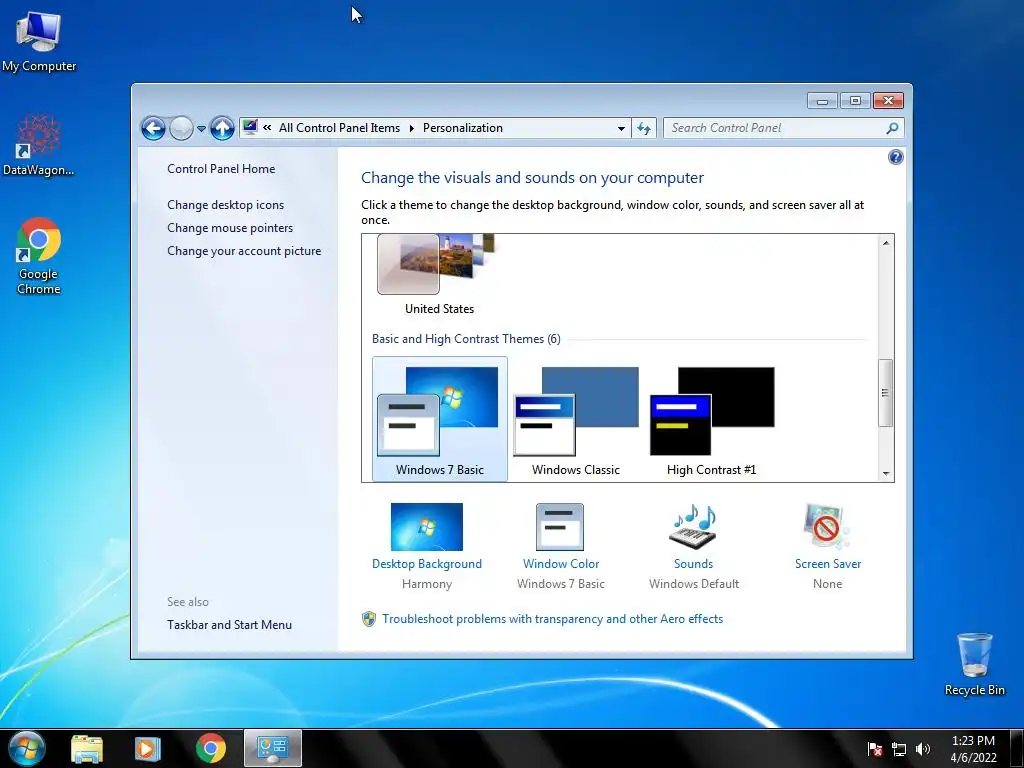The image size is (1024, 768).
Task: Click the Control Panel taskbar button
Action: pos(273,748)
